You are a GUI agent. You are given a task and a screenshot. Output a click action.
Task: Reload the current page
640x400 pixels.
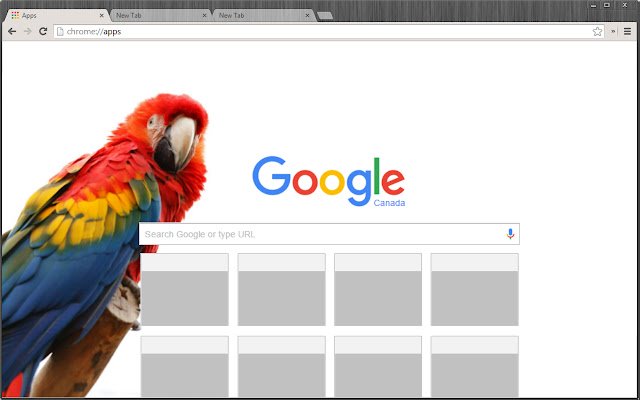coord(43,31)
